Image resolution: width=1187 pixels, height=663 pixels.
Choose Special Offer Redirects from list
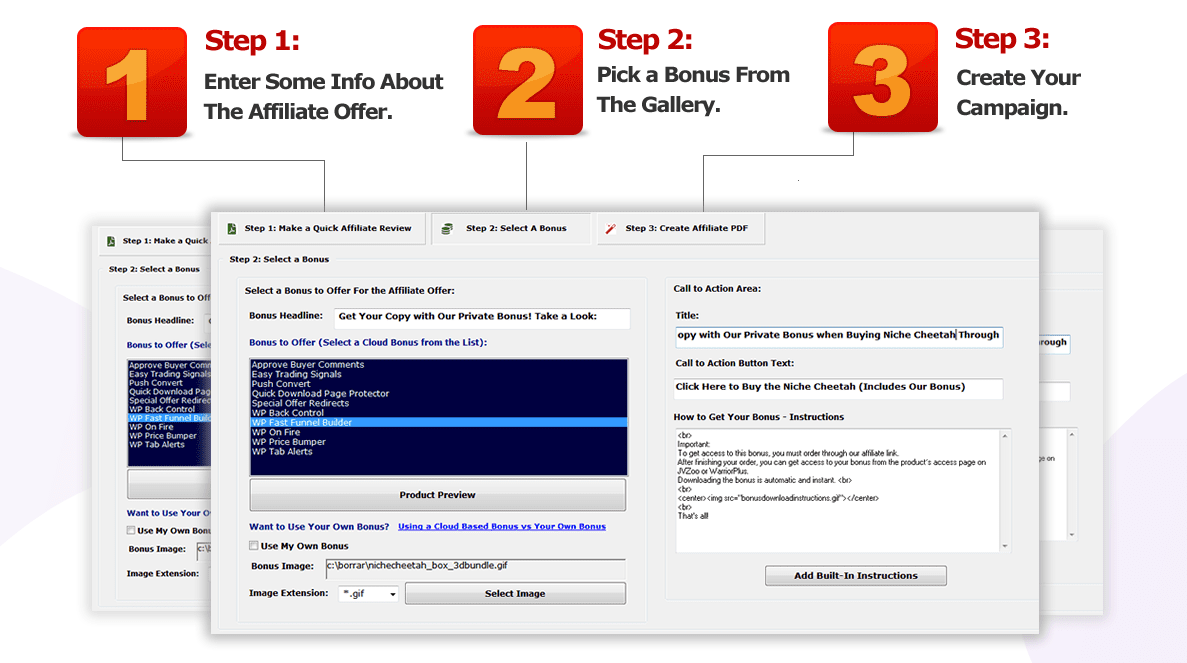(x=438, y=404)
